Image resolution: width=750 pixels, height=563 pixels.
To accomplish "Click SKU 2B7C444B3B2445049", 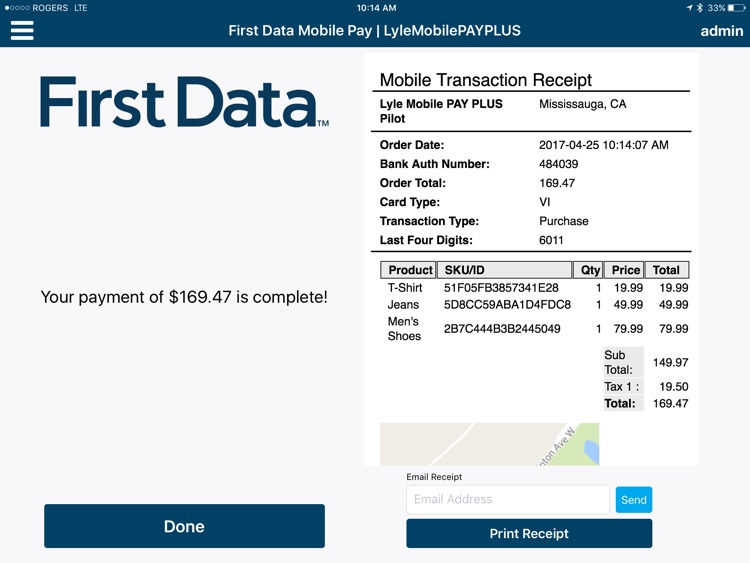I will (502, 329).
